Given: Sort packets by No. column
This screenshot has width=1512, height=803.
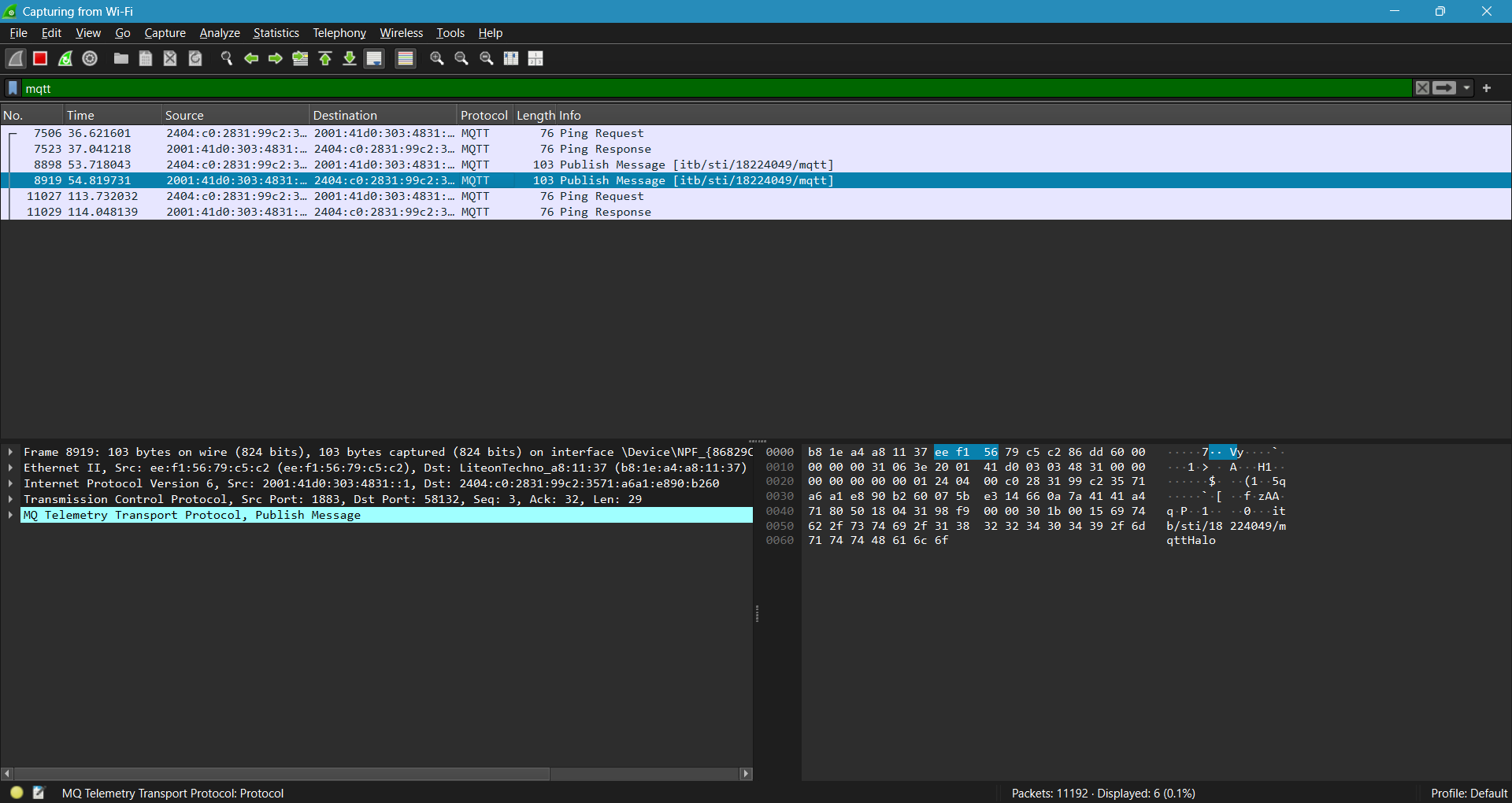Looking at the screenshot, I should click(x=31, y=115).
